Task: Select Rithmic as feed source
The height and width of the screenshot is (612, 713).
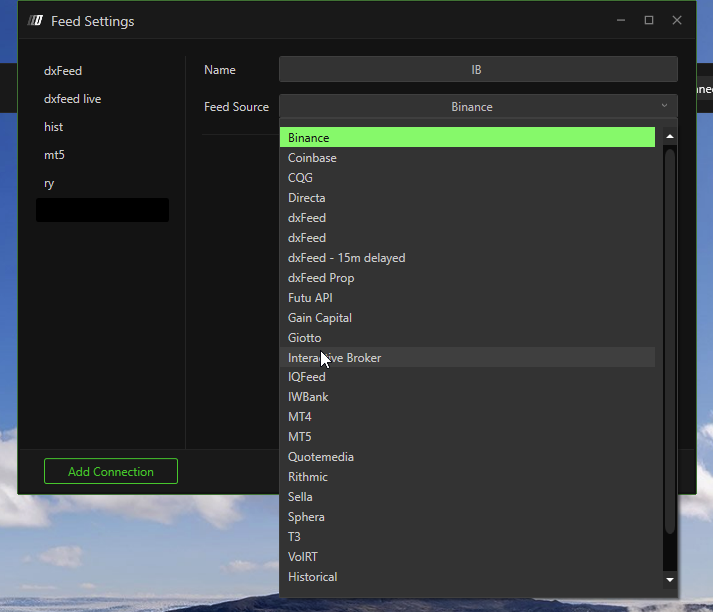Action: (x=307, y=477)
